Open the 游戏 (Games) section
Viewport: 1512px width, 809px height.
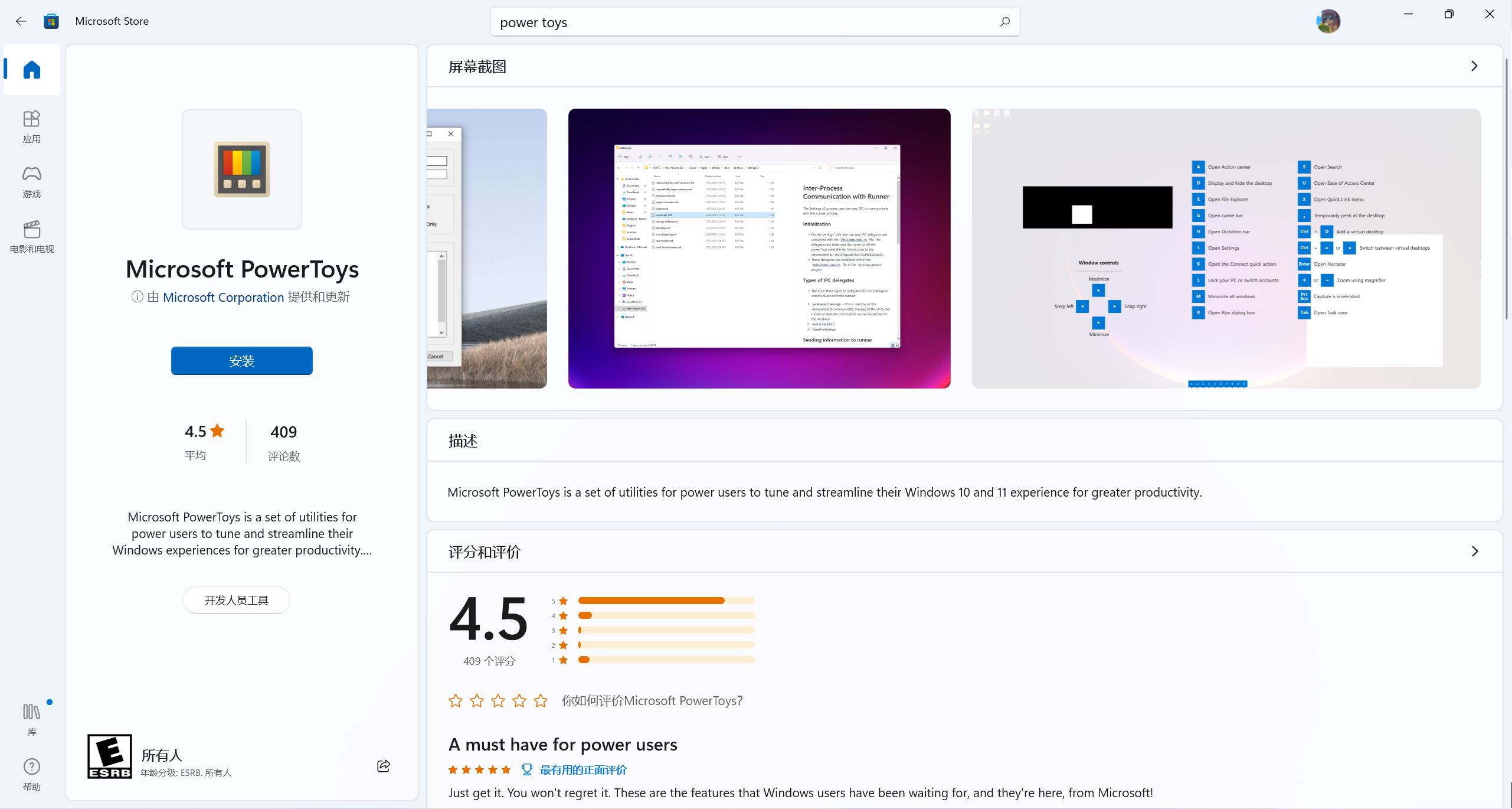tap(32, 181)
